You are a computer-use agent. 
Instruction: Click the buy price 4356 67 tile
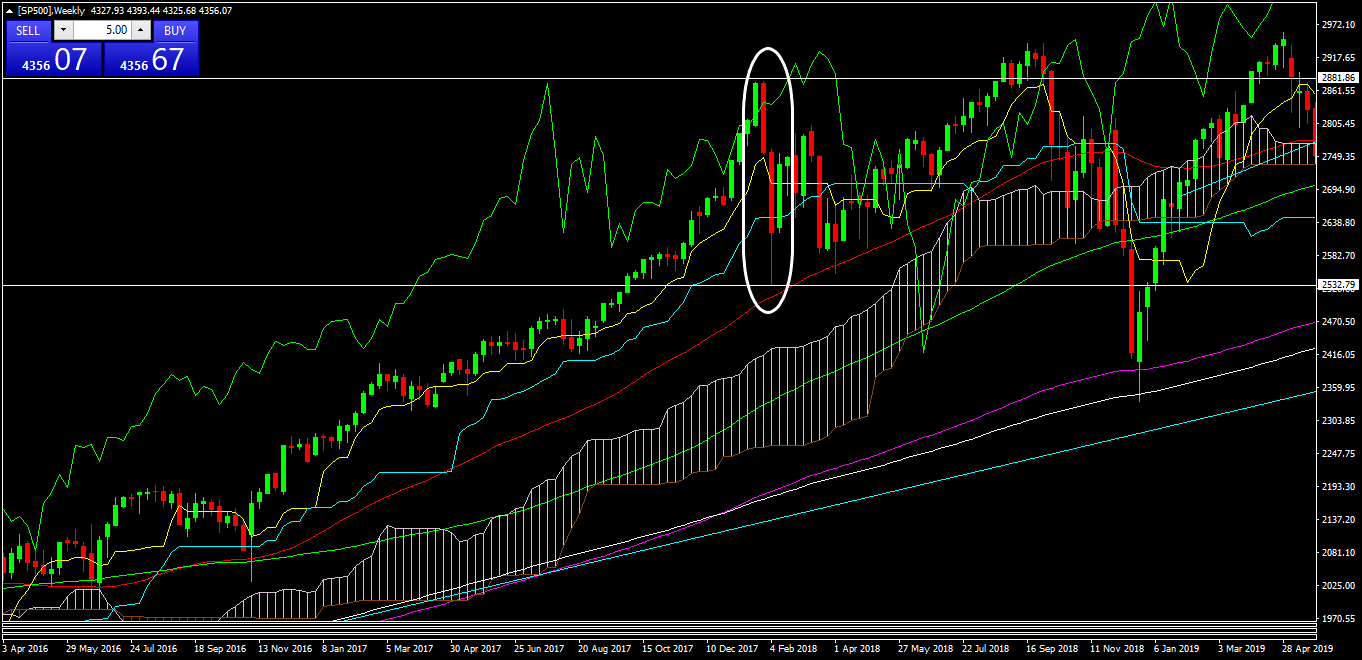[151, 59]
